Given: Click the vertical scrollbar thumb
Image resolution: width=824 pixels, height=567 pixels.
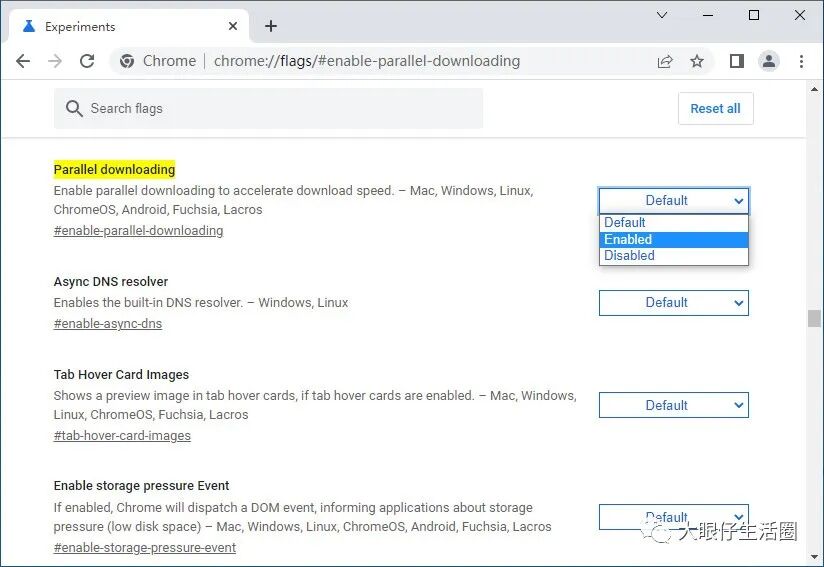Looking at the screenshot, I should point(815,318).
